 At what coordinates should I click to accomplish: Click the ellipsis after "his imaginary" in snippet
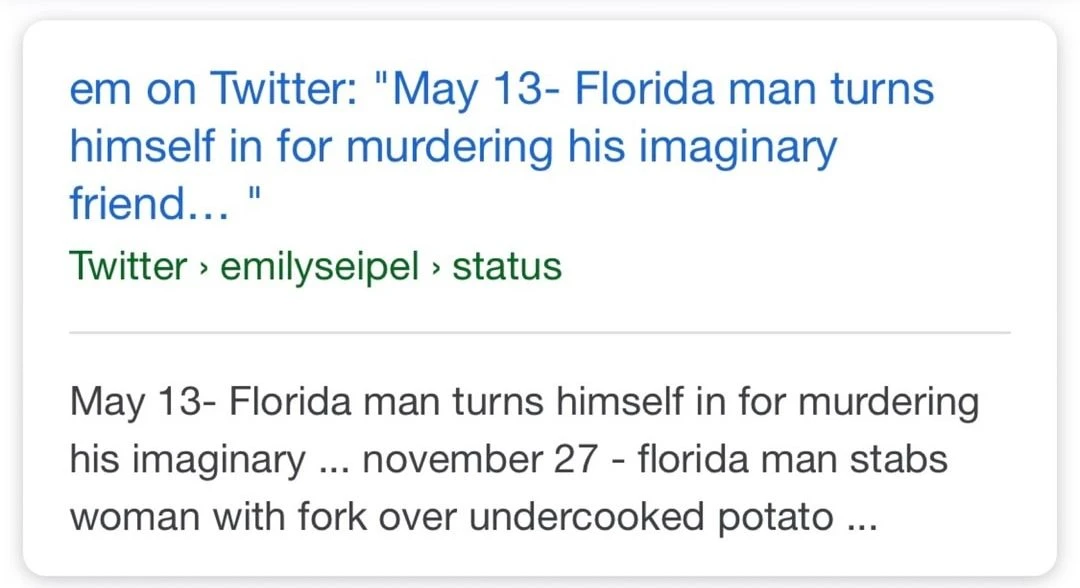(x=331, y=461)
